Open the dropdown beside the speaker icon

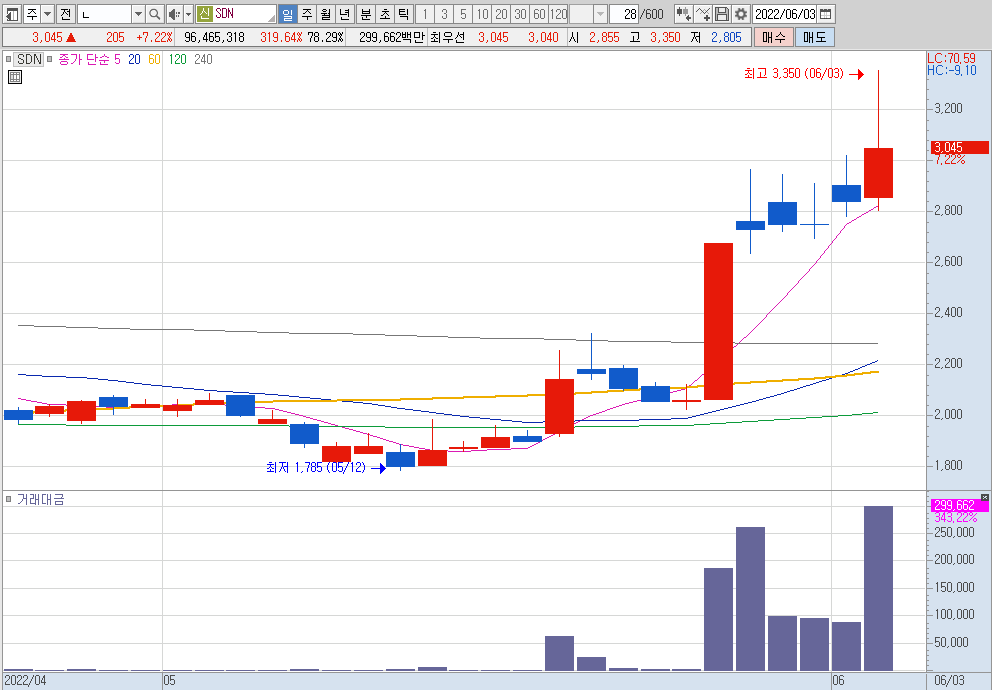[x=188, y=14]
